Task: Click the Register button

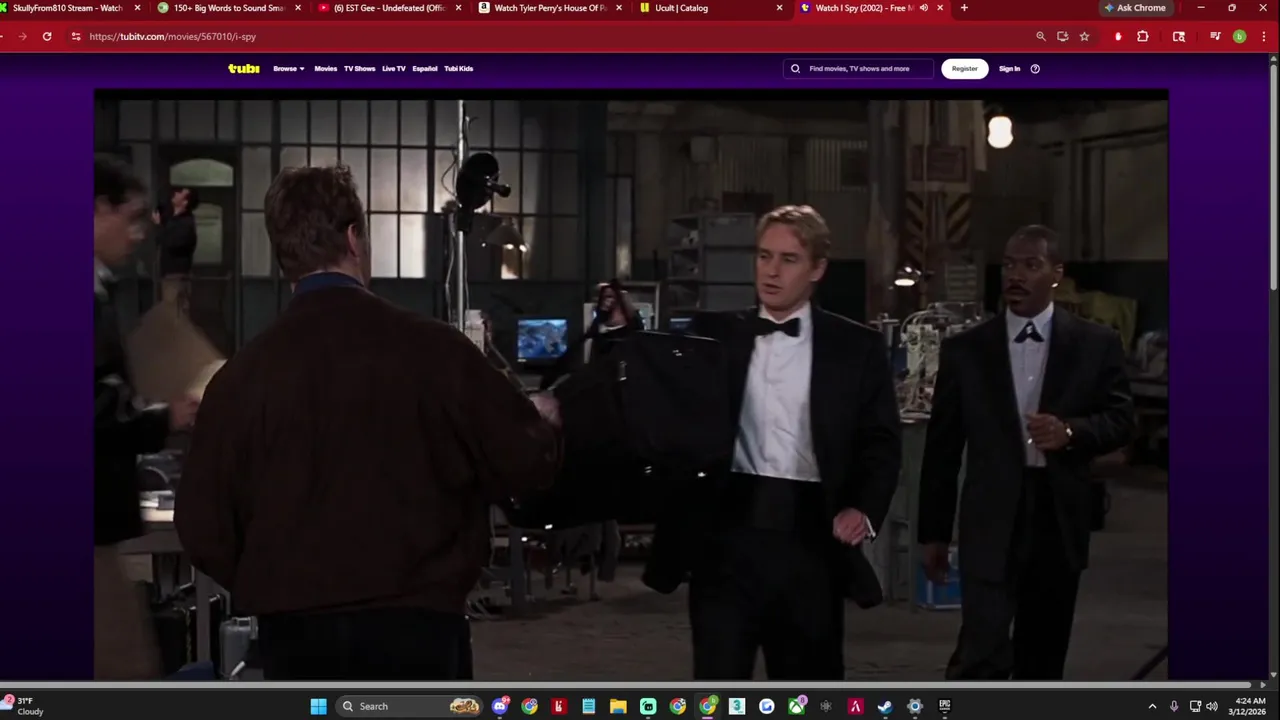Action: [965, 69]
